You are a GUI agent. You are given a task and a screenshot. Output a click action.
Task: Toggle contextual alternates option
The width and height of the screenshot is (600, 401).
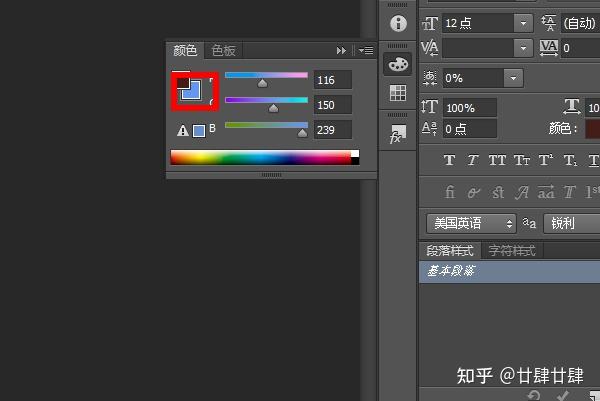click(x=473, y=193)
